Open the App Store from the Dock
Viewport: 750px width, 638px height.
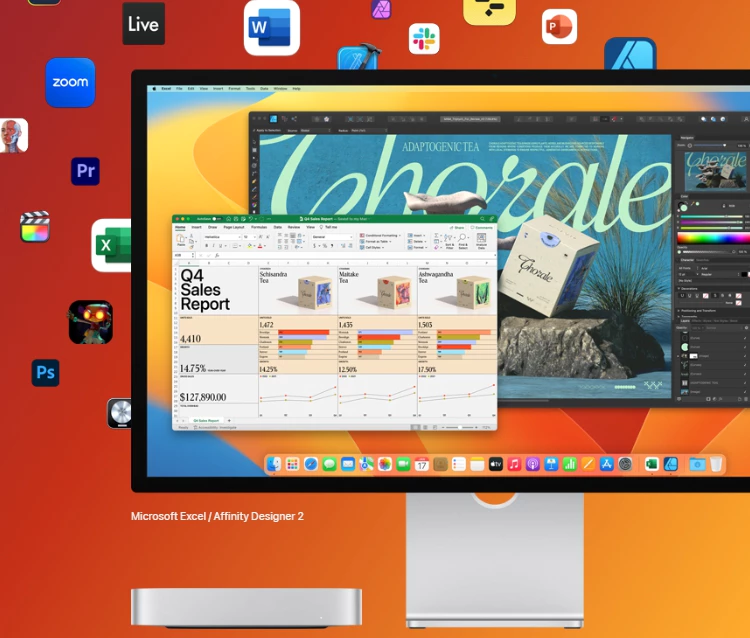point(607,464)
